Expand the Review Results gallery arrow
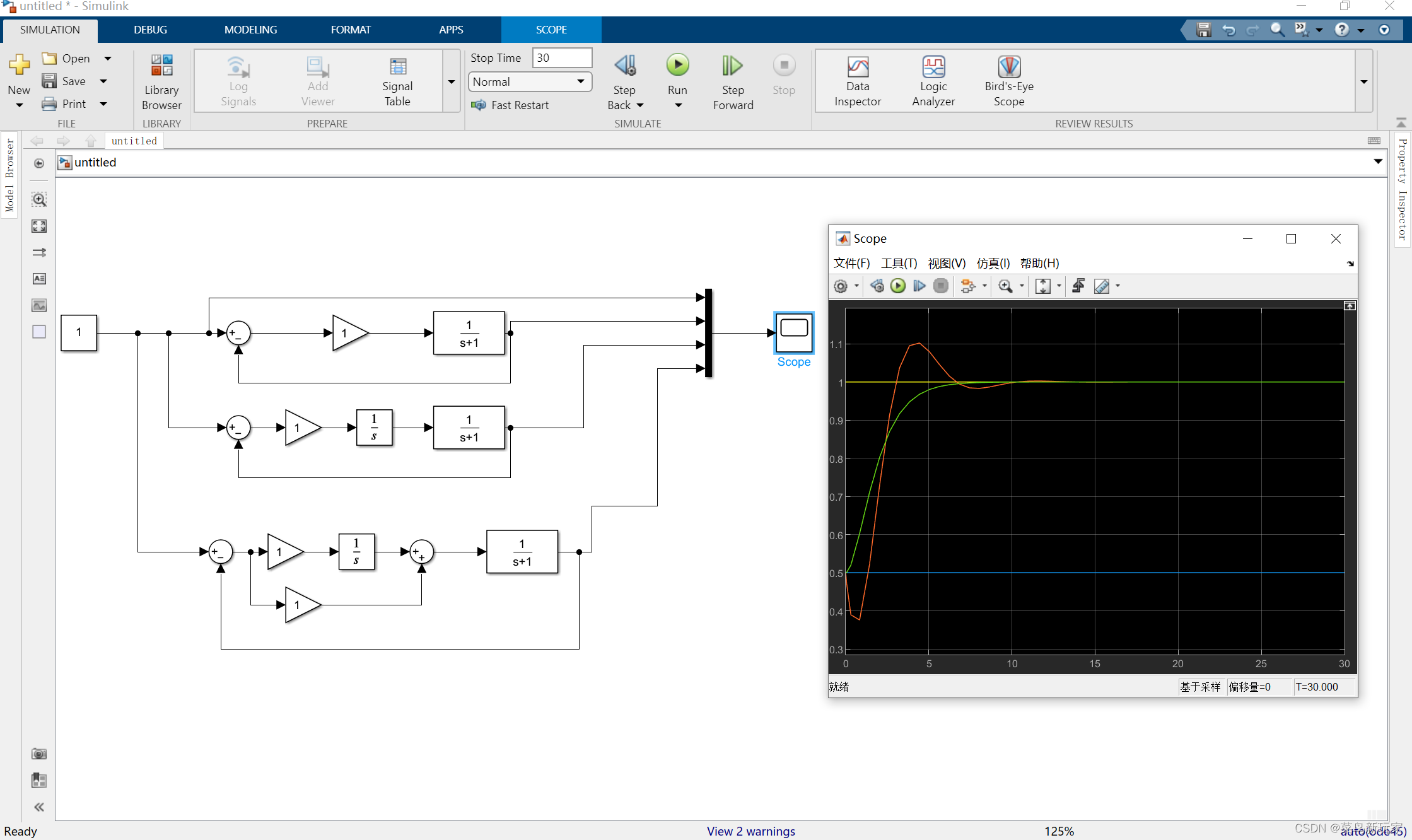Screen dimensions: 1412x840 tap(1364, 82)
